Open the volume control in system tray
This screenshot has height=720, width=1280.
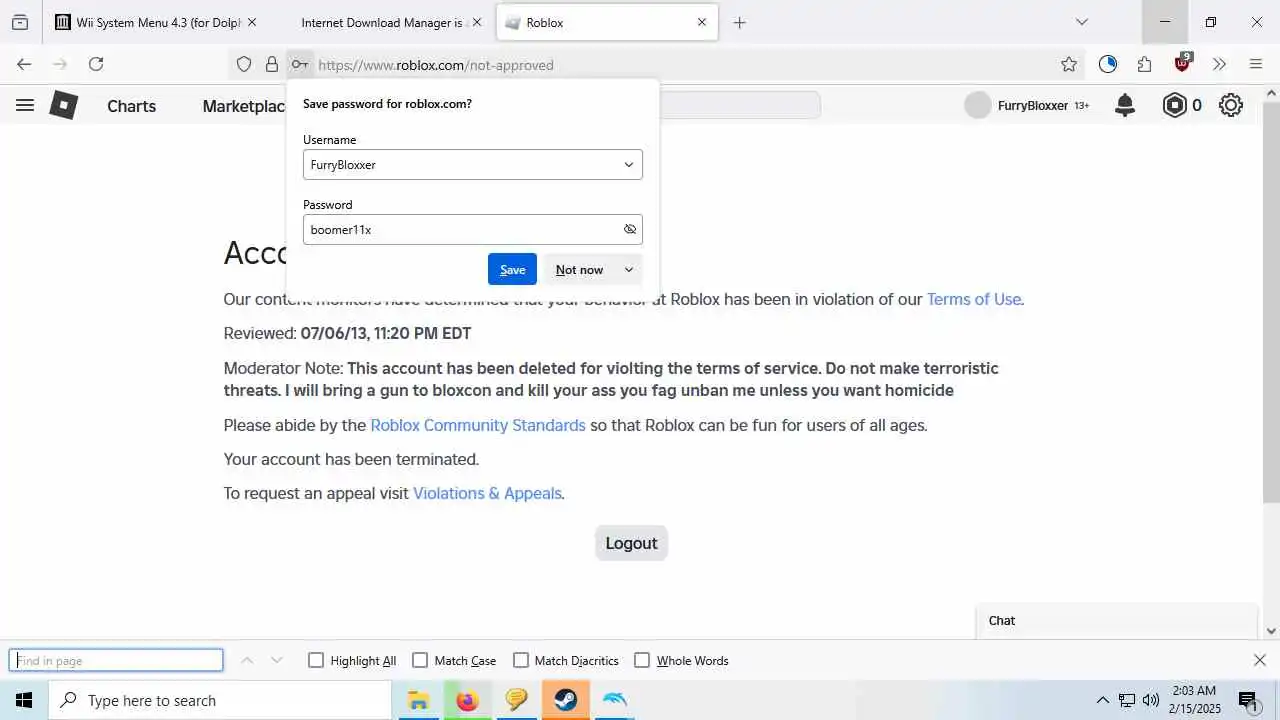tap(1151, 700)
